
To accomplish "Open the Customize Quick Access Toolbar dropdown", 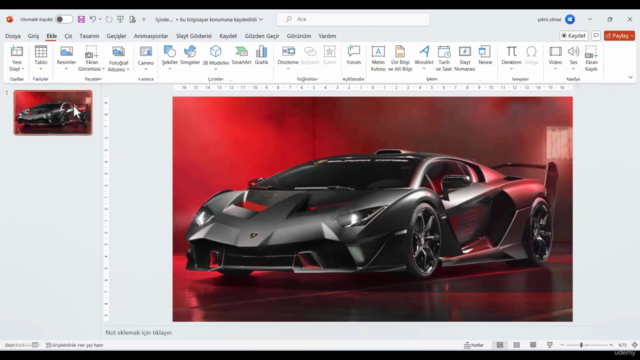I will click(144, 19).
